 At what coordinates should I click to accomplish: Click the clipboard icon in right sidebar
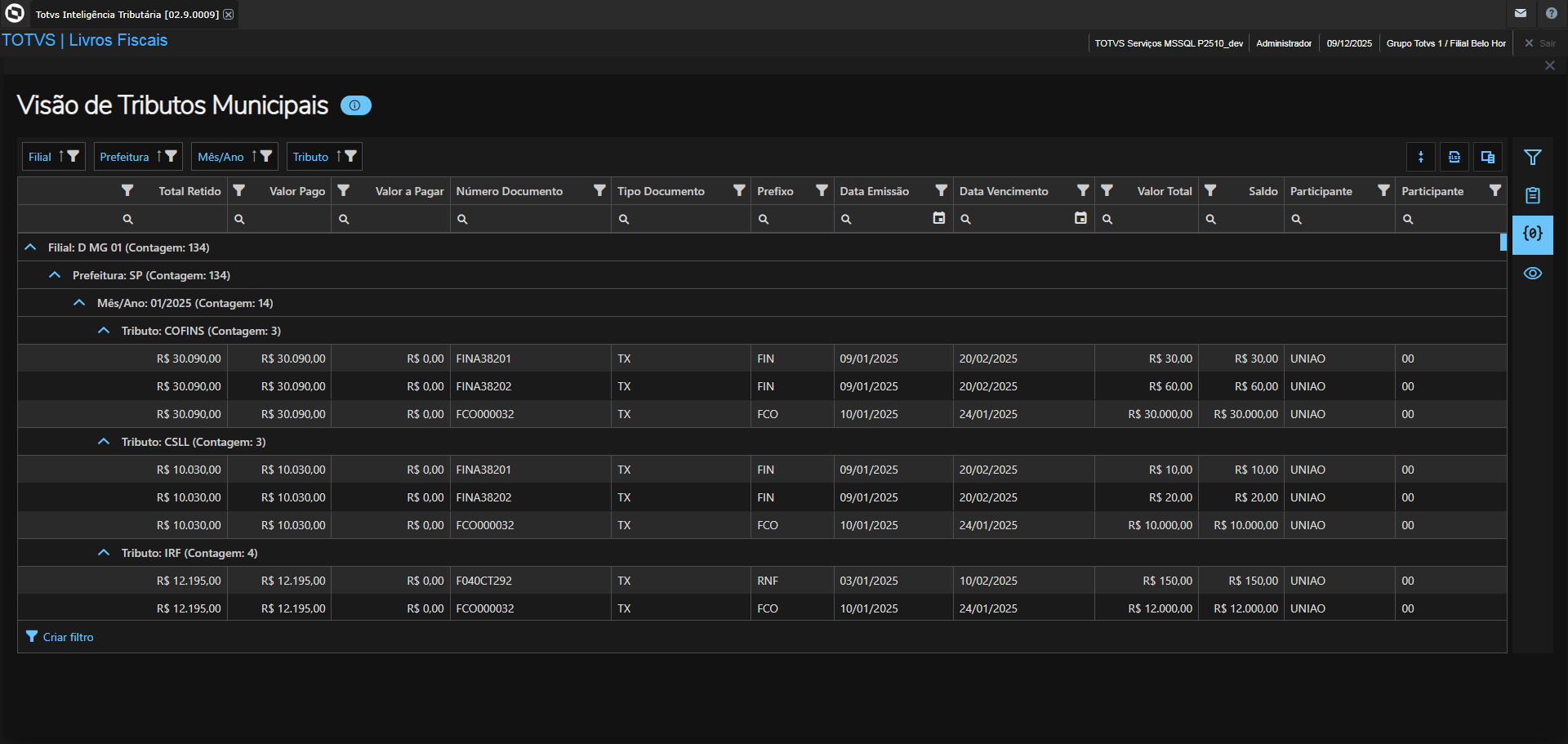point(1533,195)
